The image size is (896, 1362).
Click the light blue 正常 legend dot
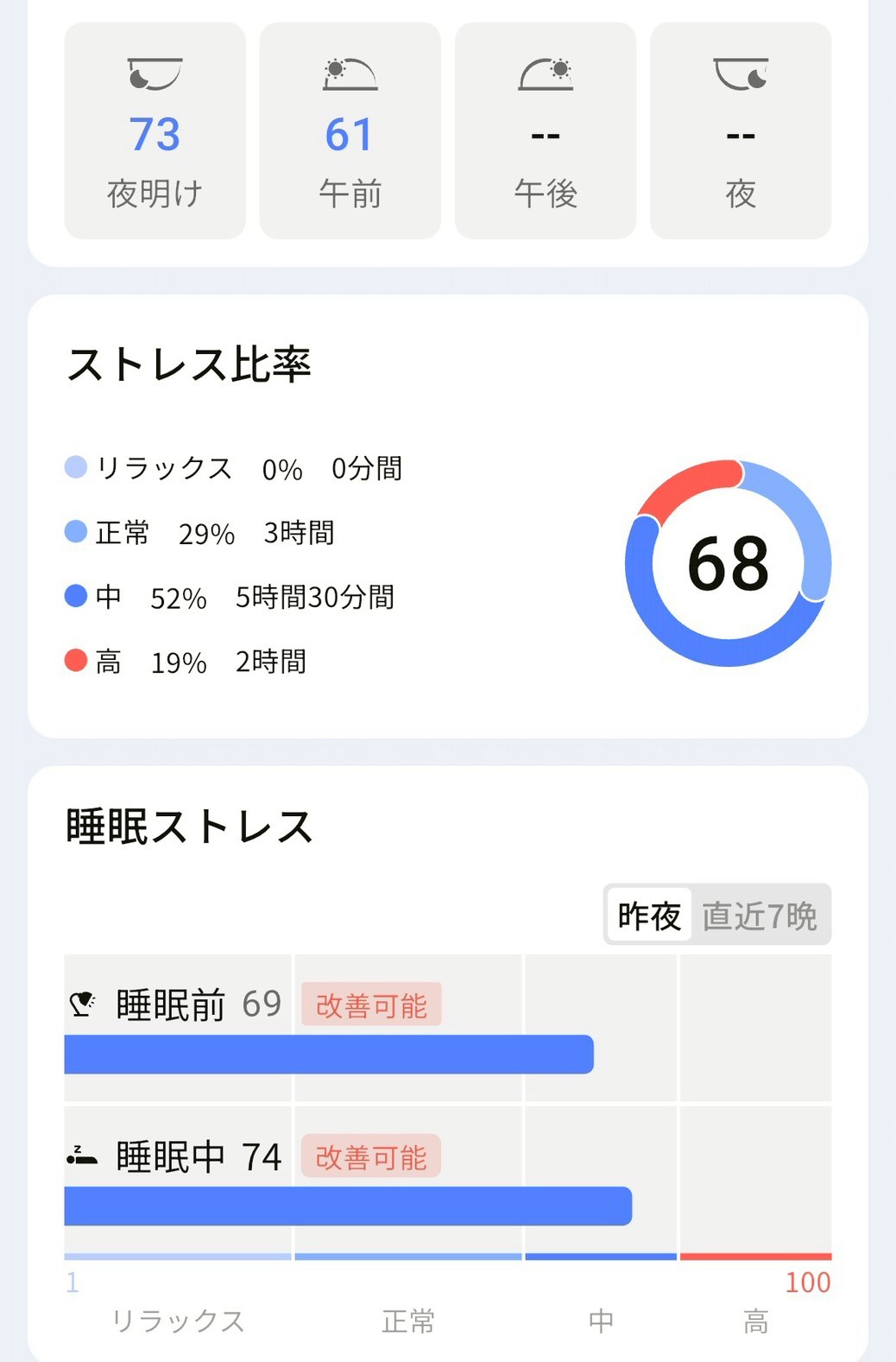pyautogui.click(x=76, y=531)
